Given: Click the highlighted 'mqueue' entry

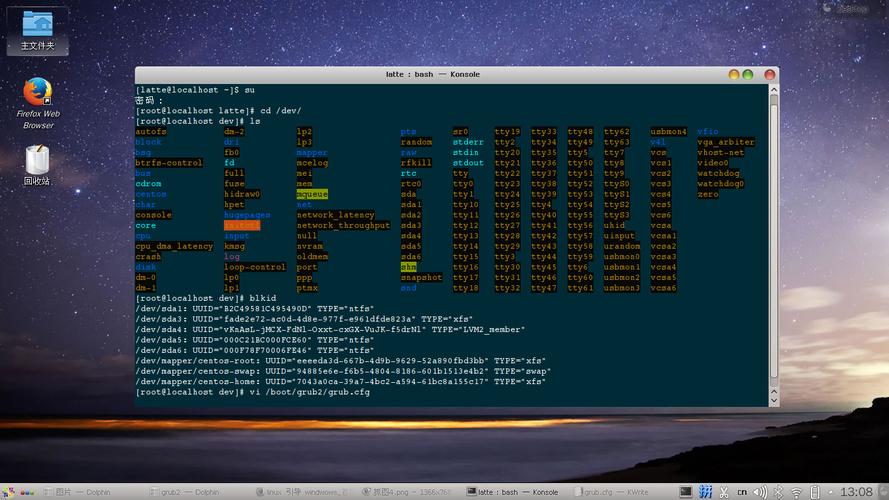Looking at the screenshot, I should pos(312,194).
